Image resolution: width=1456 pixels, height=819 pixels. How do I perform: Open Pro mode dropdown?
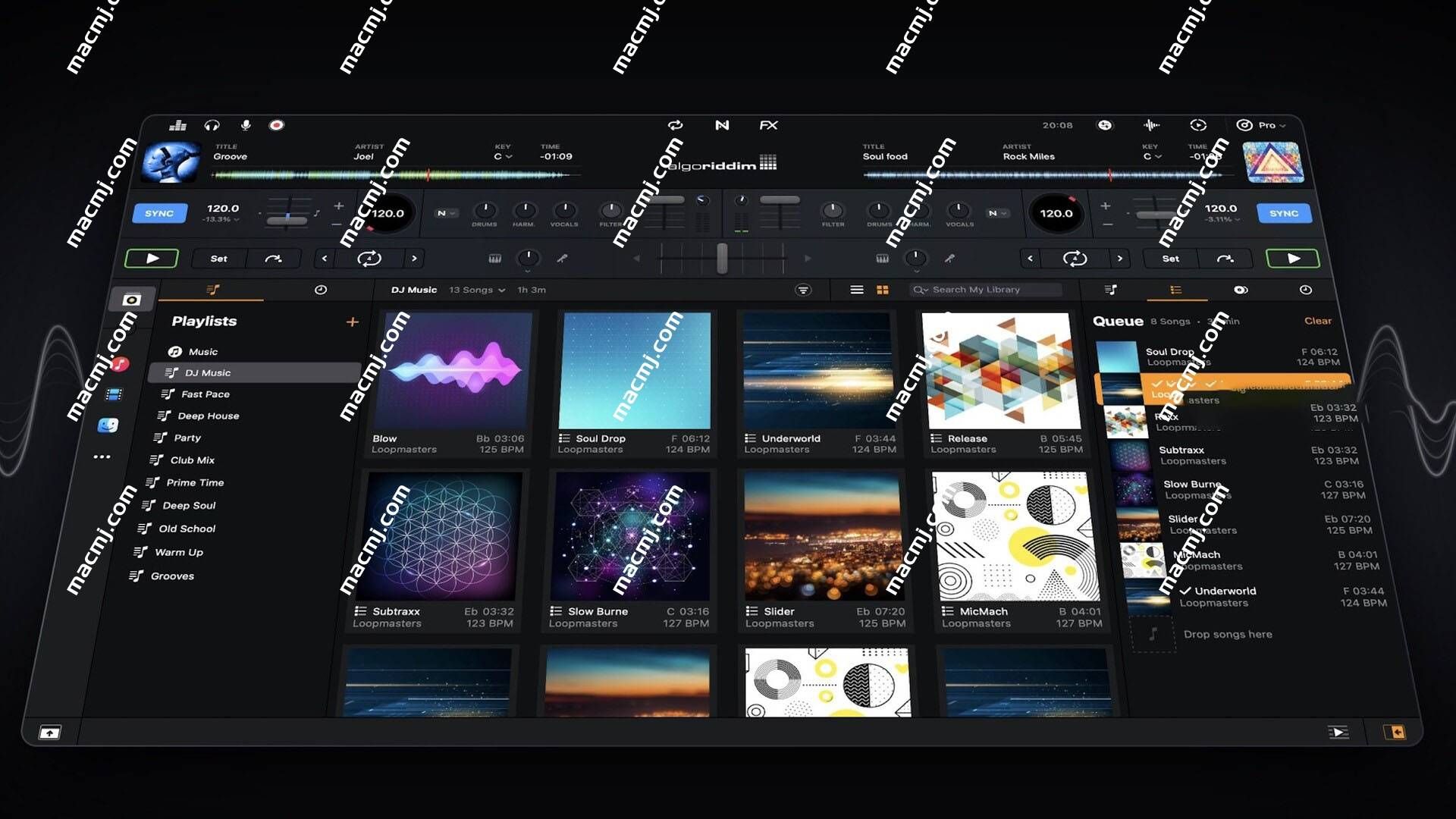(1261, 125)
